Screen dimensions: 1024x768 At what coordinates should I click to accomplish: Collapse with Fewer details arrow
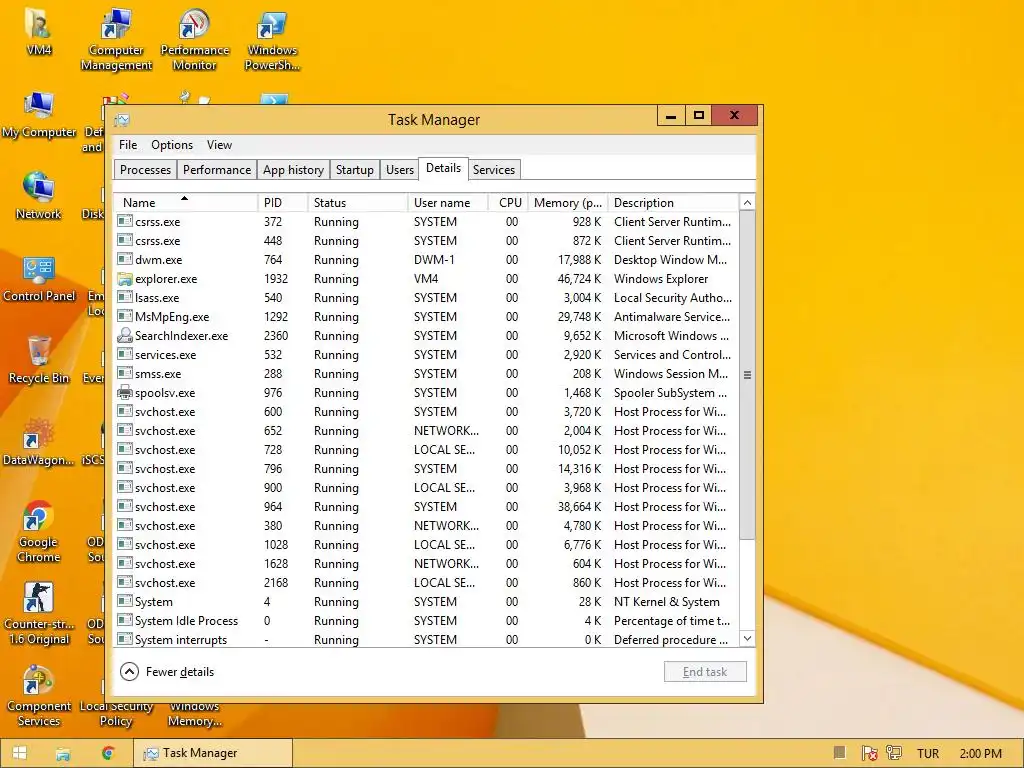click(x=129, y=671)
